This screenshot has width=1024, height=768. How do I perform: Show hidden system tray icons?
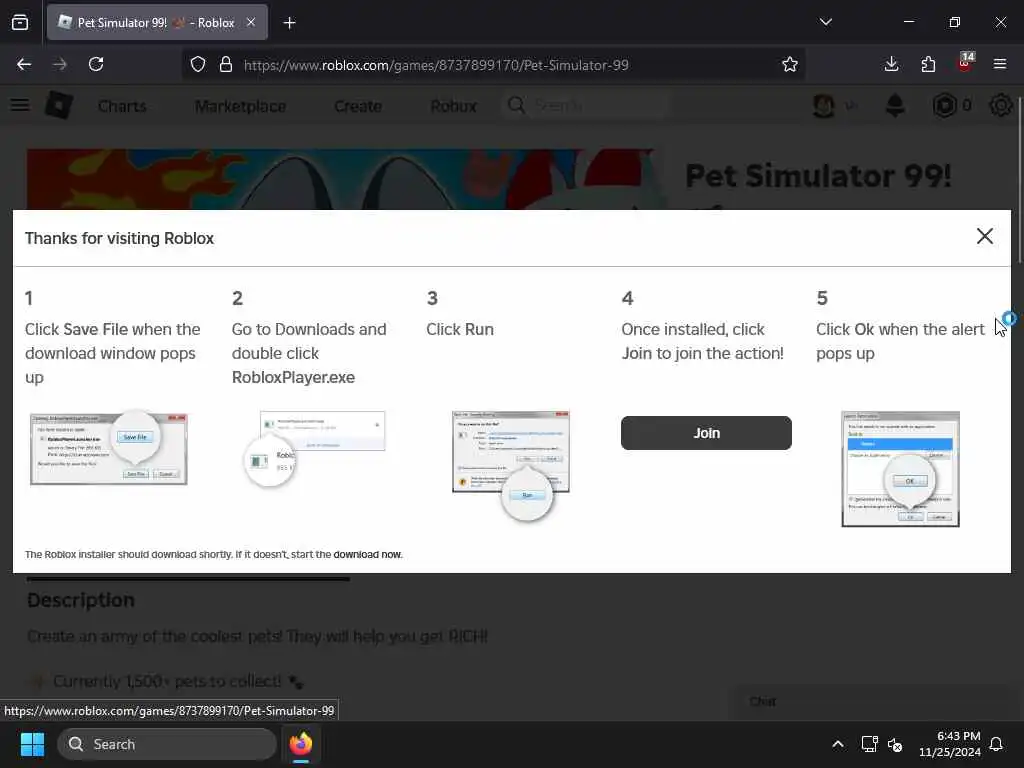pyautogui.click(x=838, y=744)
